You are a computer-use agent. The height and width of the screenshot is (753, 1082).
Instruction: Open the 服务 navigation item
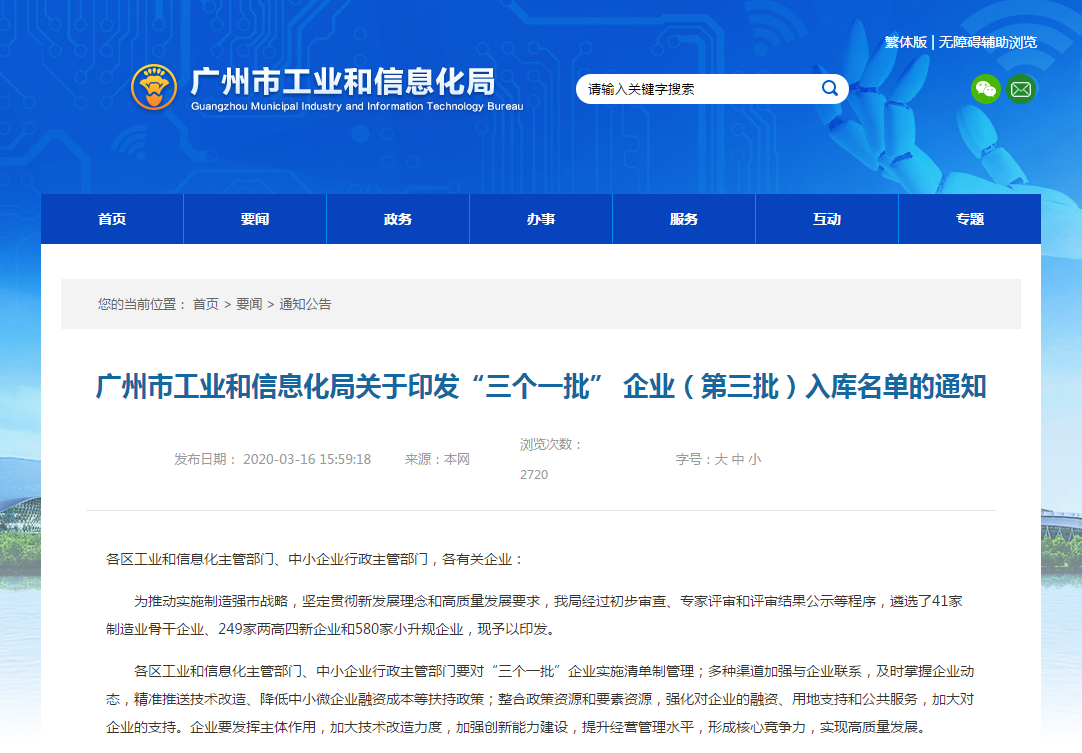pos(684,219)
